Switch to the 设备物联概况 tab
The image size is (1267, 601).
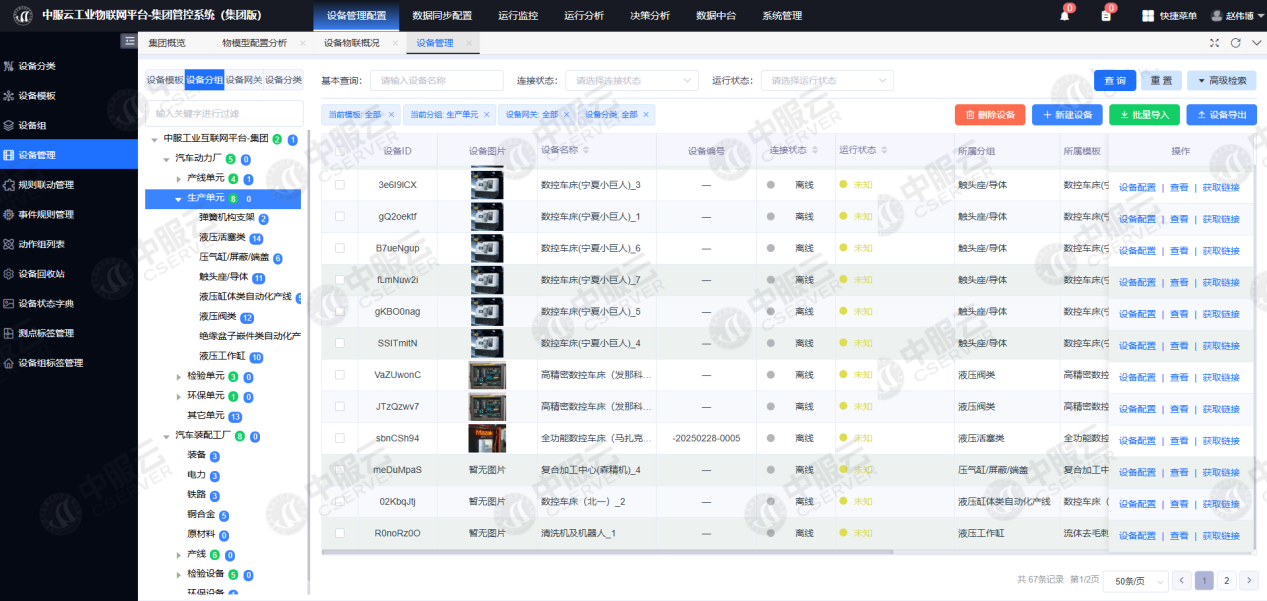(x=351, y=43)
